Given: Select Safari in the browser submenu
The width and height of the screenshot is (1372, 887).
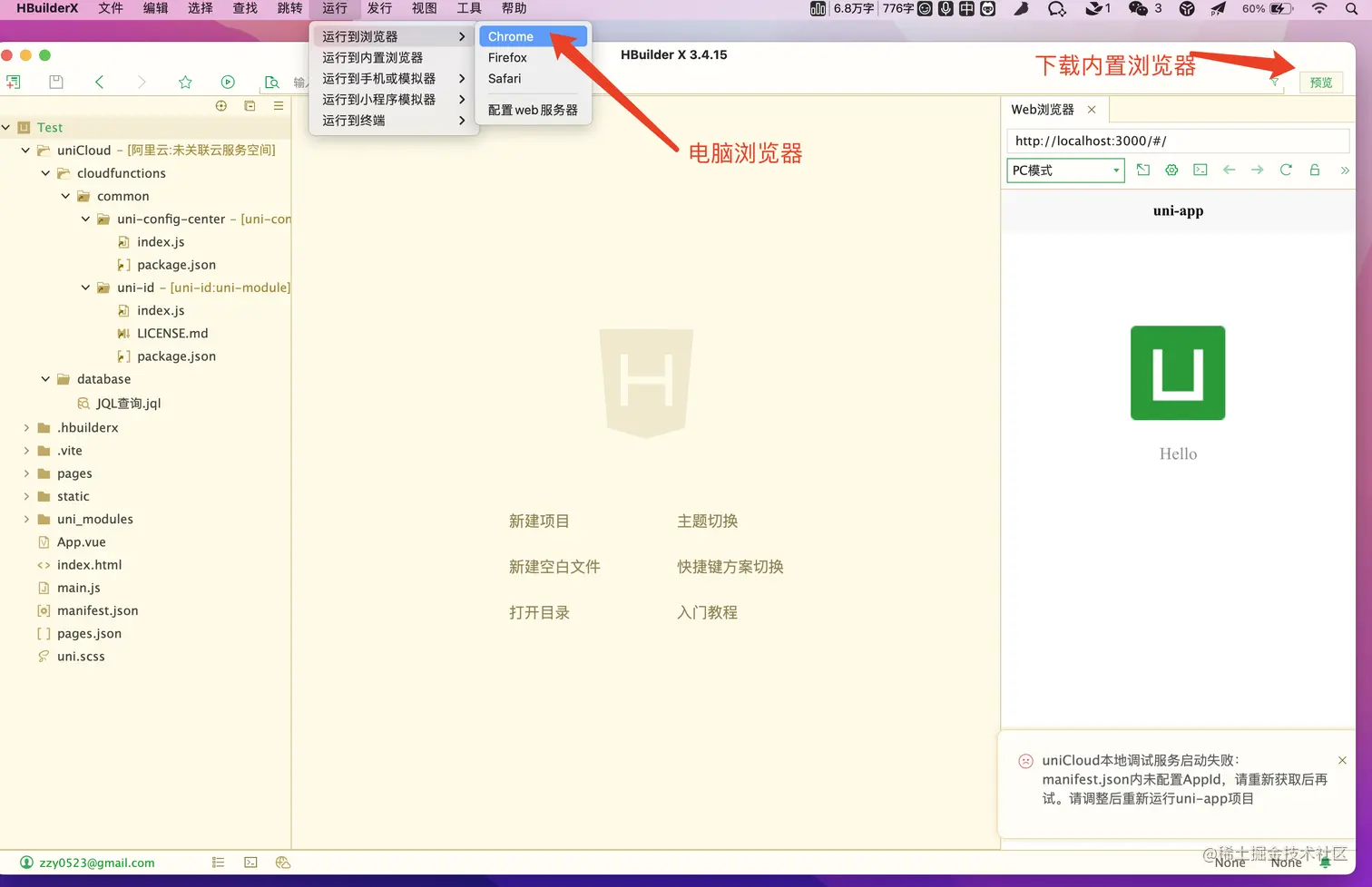Looking at the screenshot, I should pyautogui.click(x=533, y=78).
